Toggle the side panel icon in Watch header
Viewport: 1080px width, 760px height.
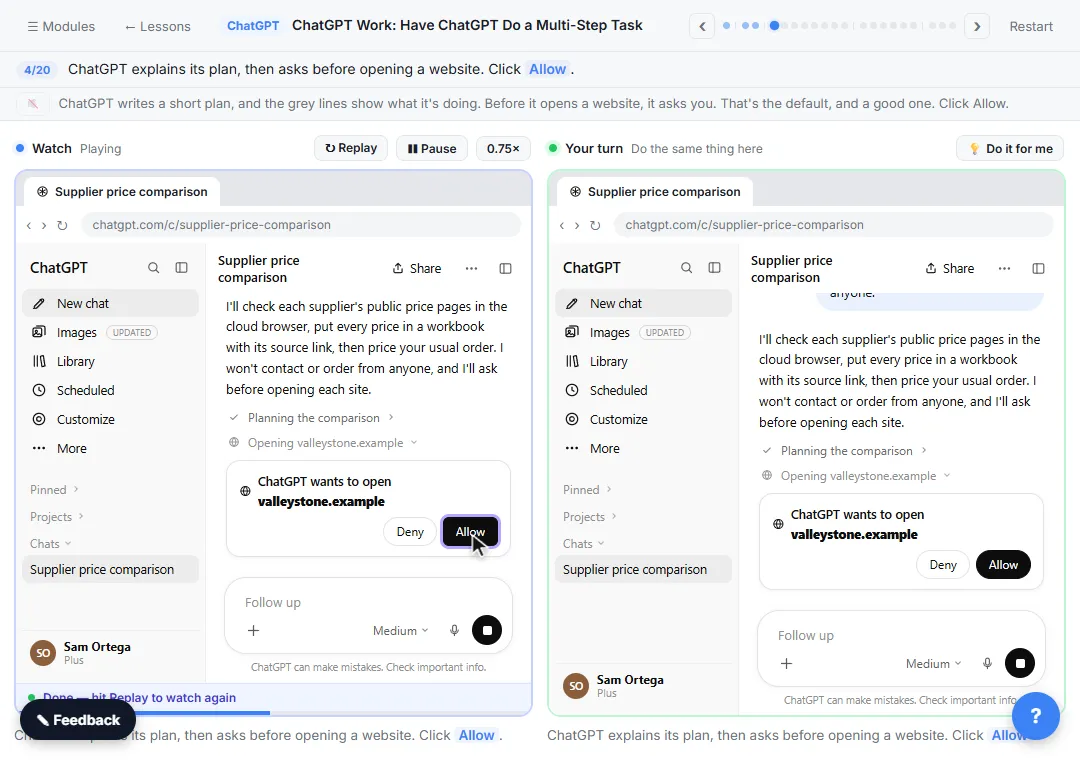click(x=505, y=268)
